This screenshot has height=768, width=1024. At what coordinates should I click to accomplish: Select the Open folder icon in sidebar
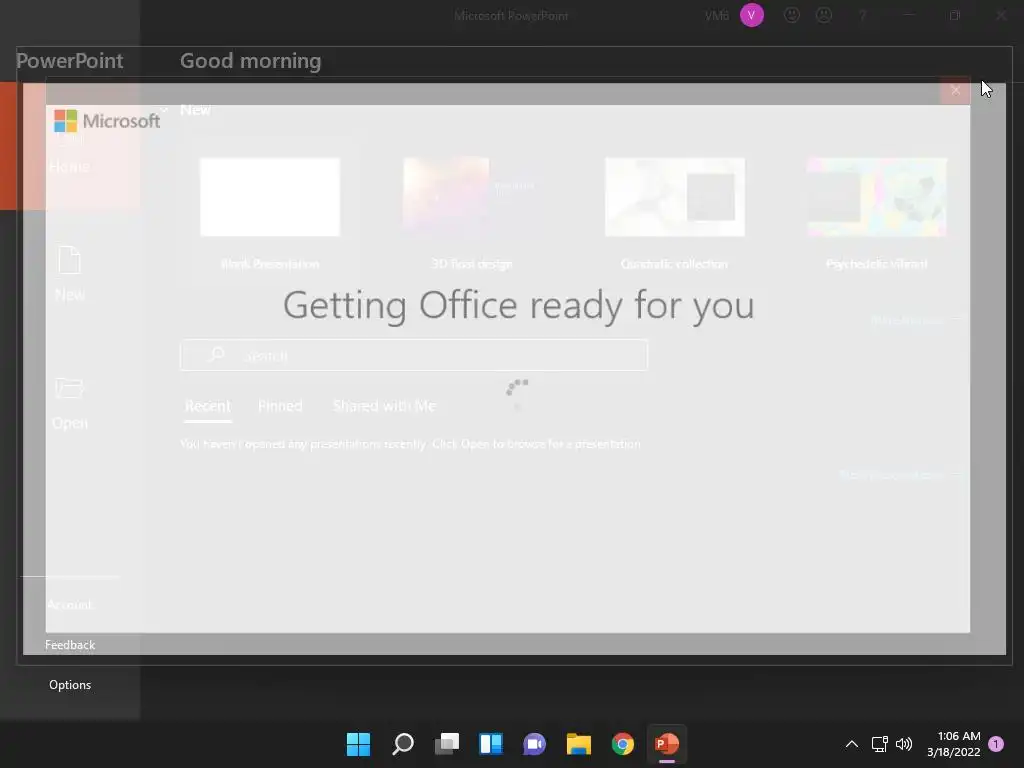pyautogui.click(x=69, y=388)
